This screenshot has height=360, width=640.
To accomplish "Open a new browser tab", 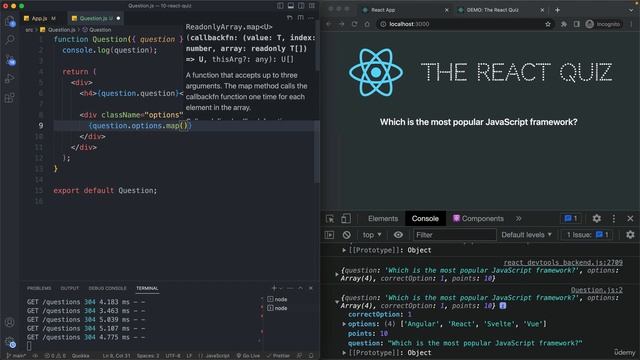I will (x=557, y=10).
